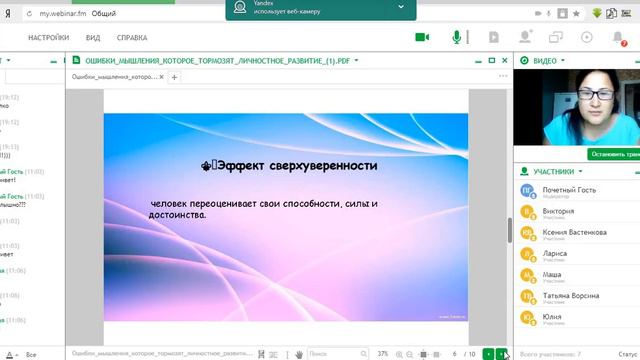The height and width of the screenshot is (360, 640).
Task: Click the avatar of Почетный Гость
Action: tap(527, 191)
